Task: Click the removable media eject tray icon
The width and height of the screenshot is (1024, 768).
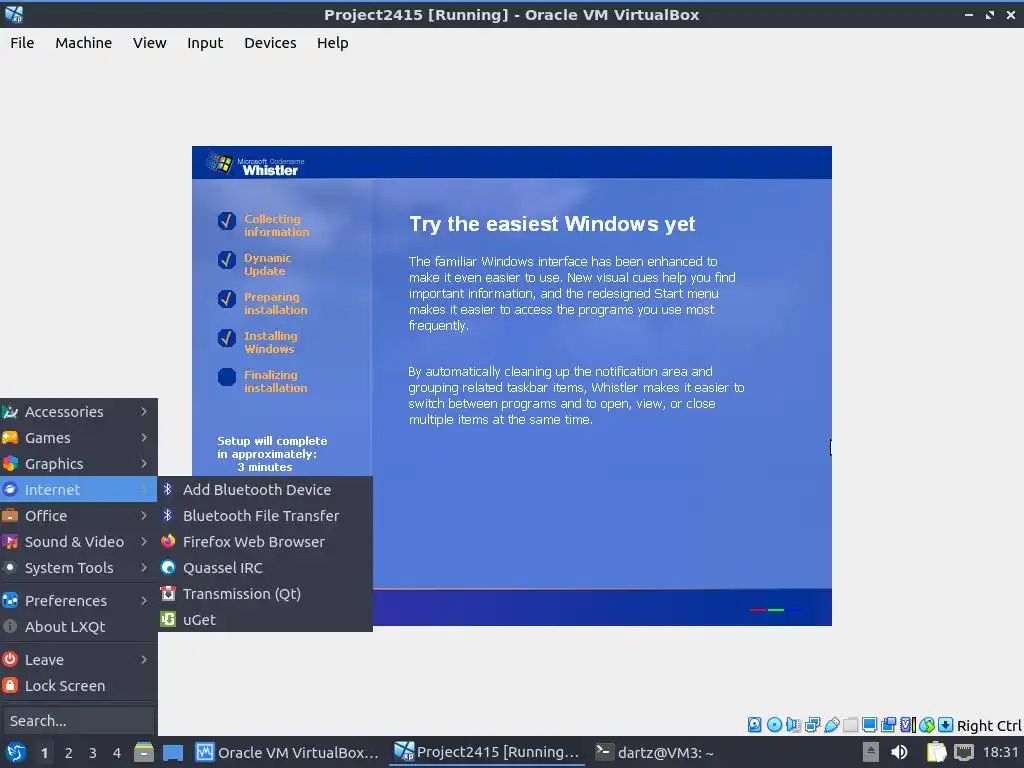Action: (x=871, y=753)
